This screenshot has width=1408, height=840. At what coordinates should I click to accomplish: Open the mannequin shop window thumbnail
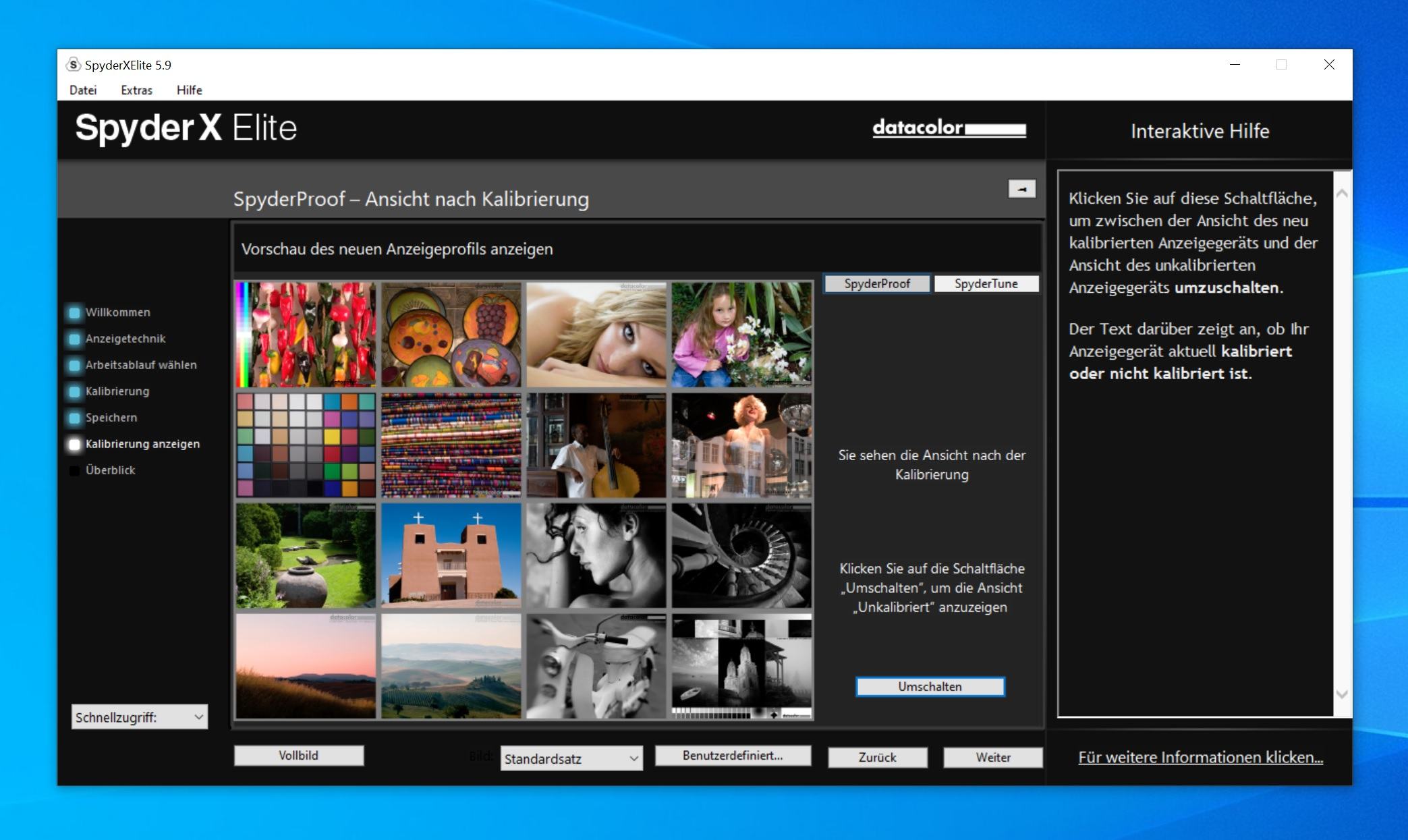741,445
